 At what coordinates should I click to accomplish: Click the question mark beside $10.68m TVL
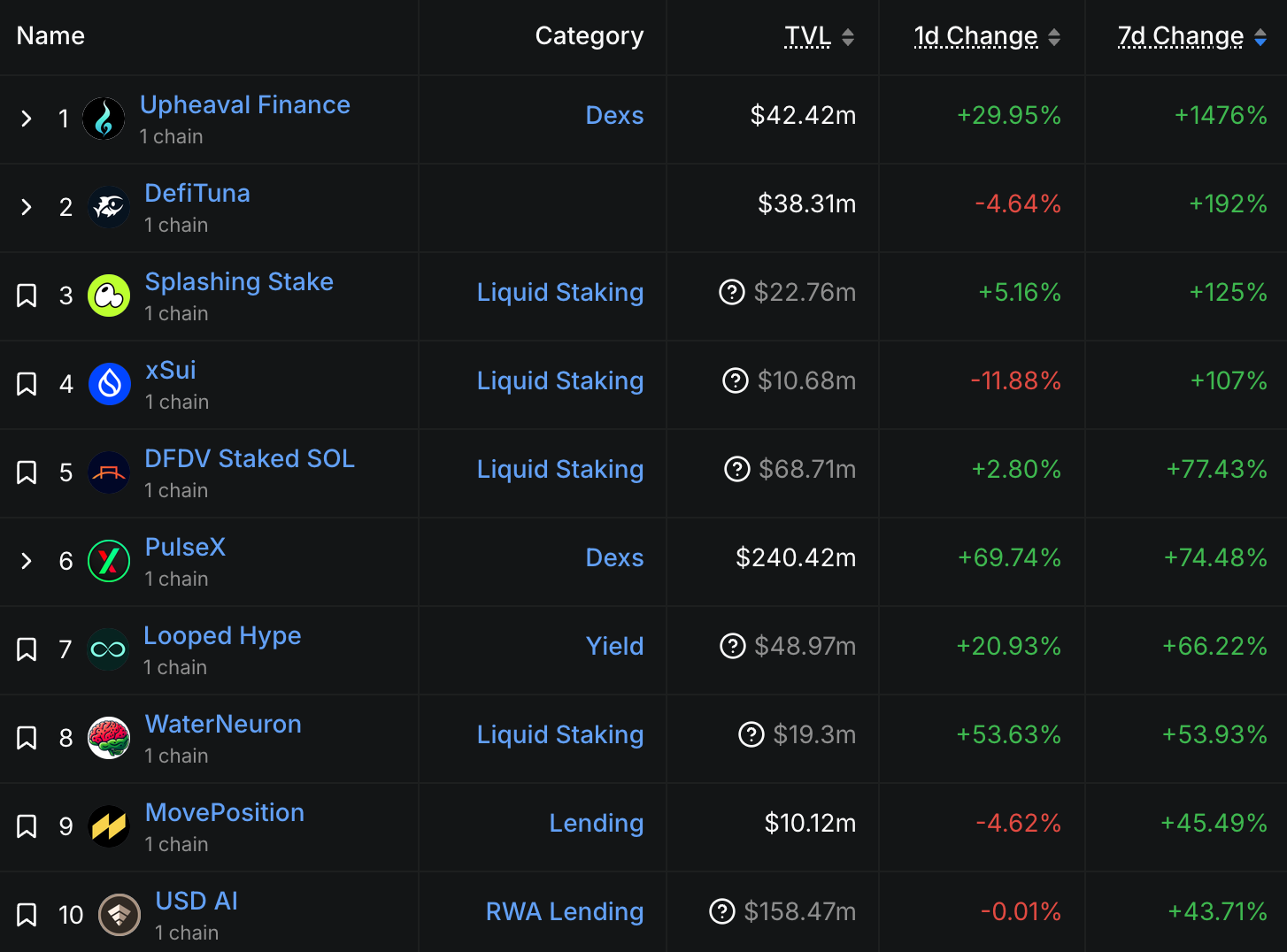736,380
